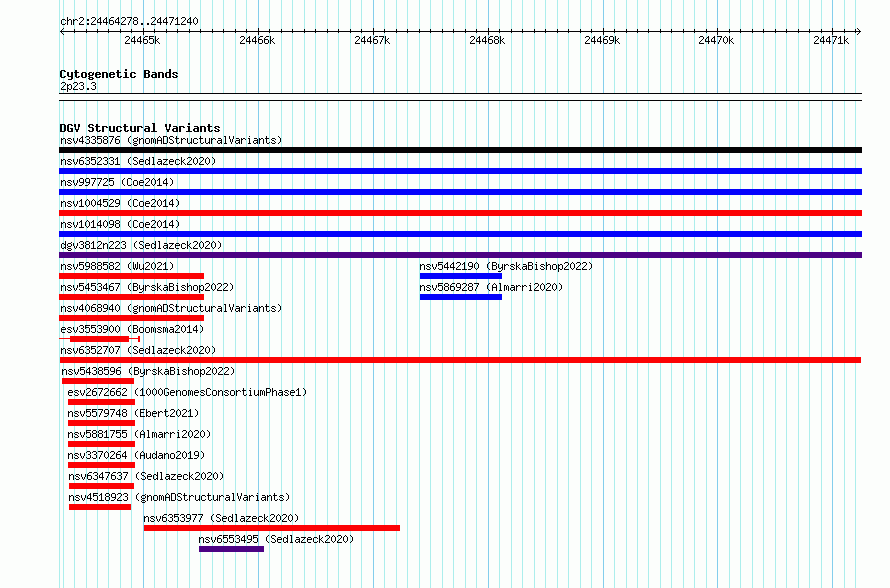Screen dimensions: 890x588
Task: Open variant nsv6347637 (Sedlazeck2020) label
Action: (146, 476)
